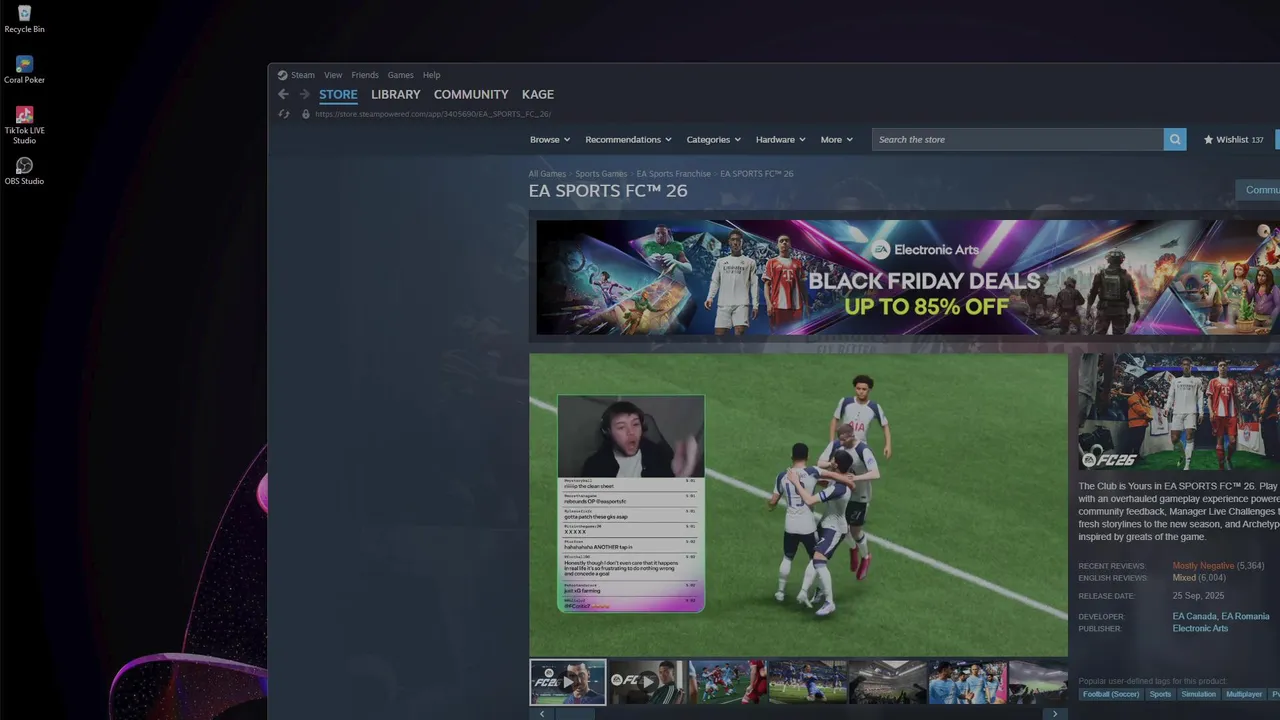
Task: Launch OBS Studio desktop icon
Action: point(24,171)
